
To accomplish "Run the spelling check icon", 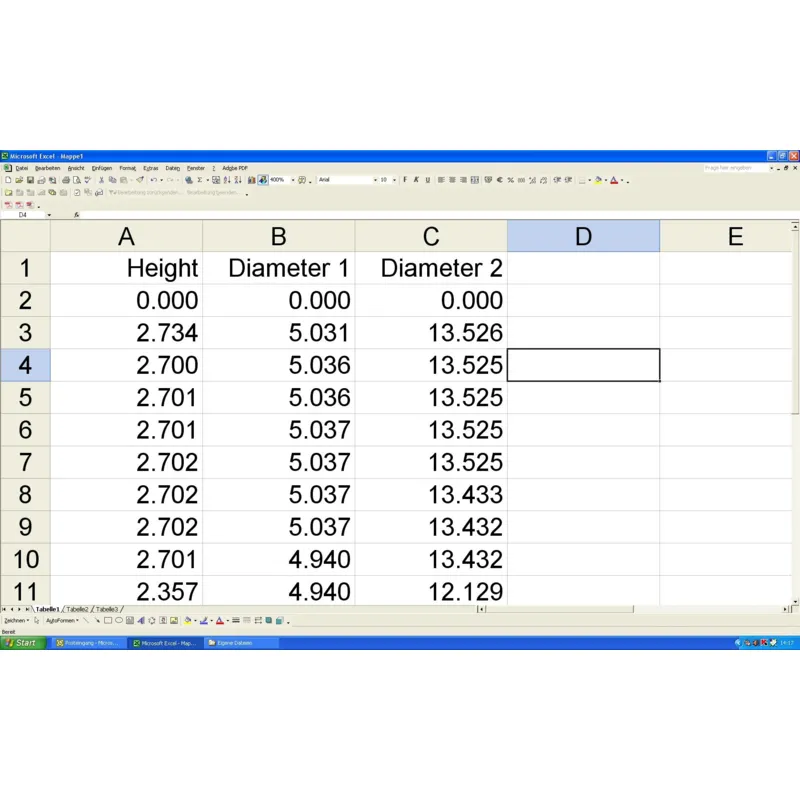I will [88, 180].
